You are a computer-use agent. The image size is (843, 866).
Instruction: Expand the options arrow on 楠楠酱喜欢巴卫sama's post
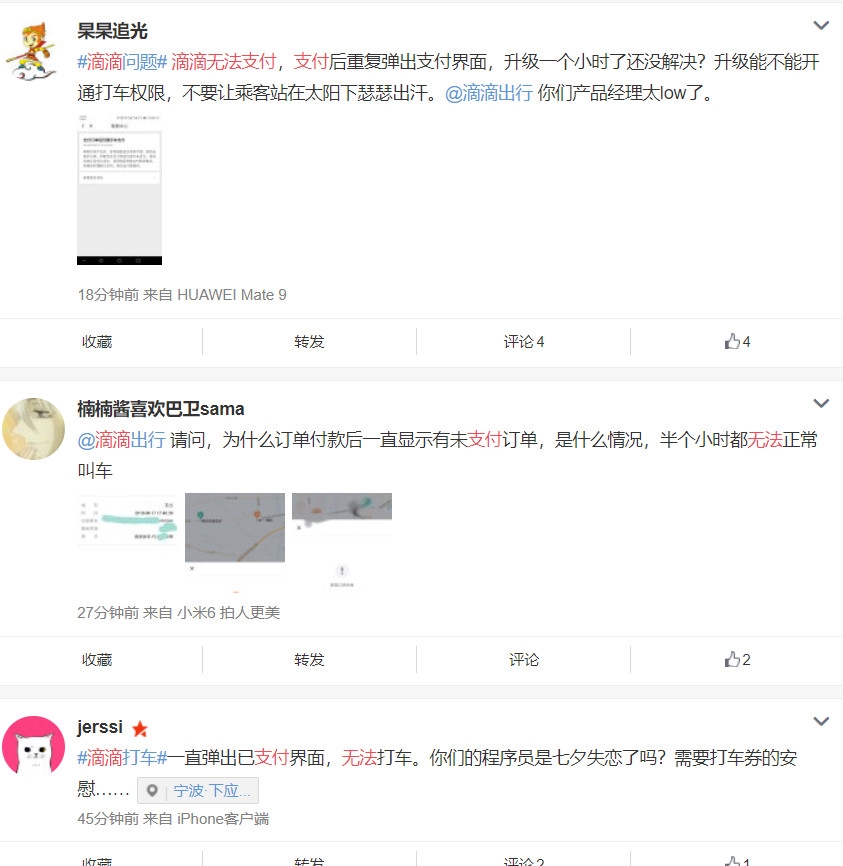[x=821, y=403]
